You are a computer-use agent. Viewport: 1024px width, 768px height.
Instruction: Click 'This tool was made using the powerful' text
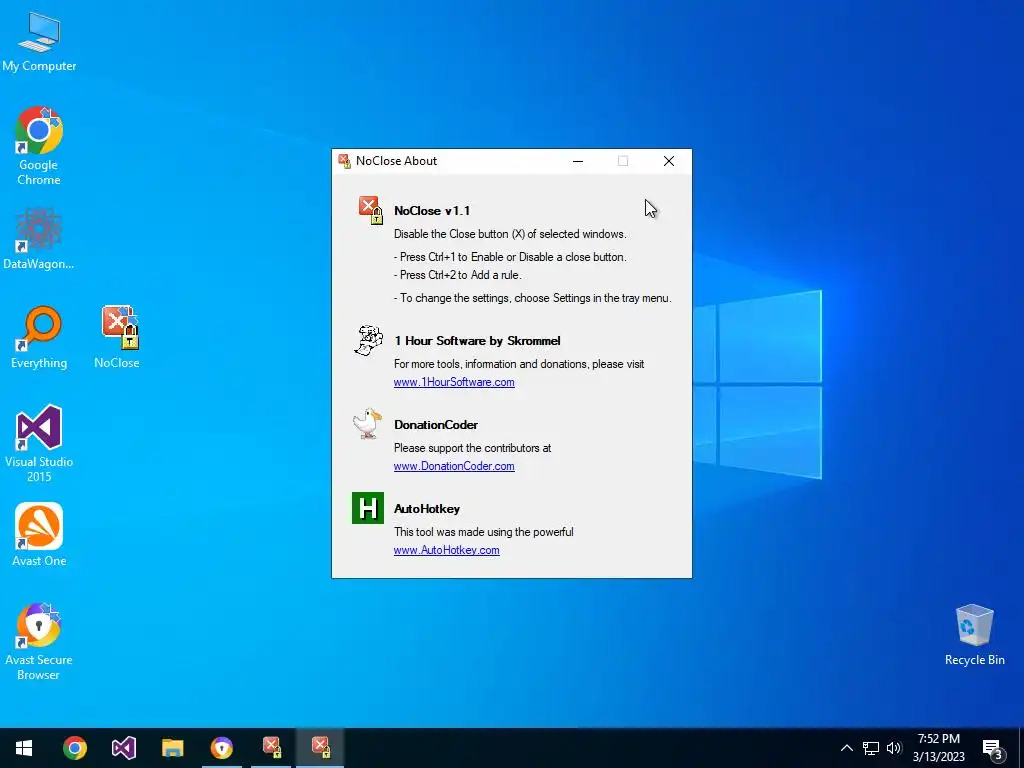click(483, 532)
